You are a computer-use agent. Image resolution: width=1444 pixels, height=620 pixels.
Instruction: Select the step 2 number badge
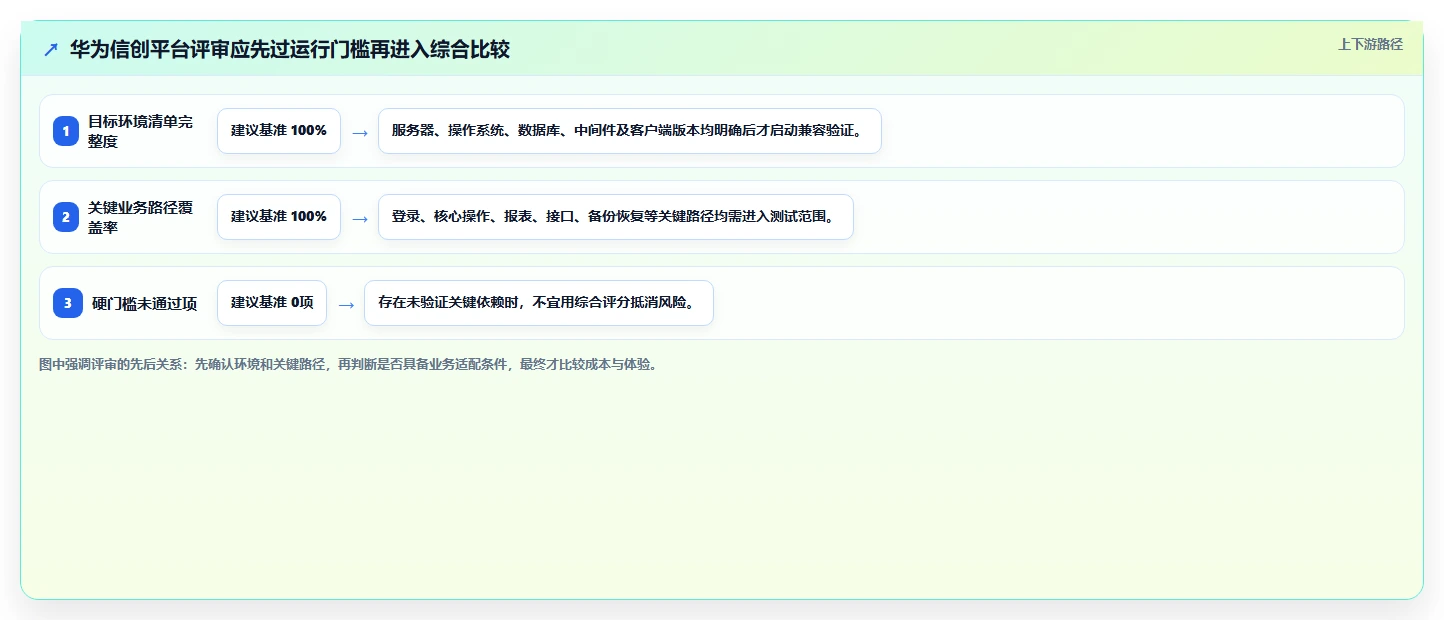pyautogui.click(x=66, y=217)
